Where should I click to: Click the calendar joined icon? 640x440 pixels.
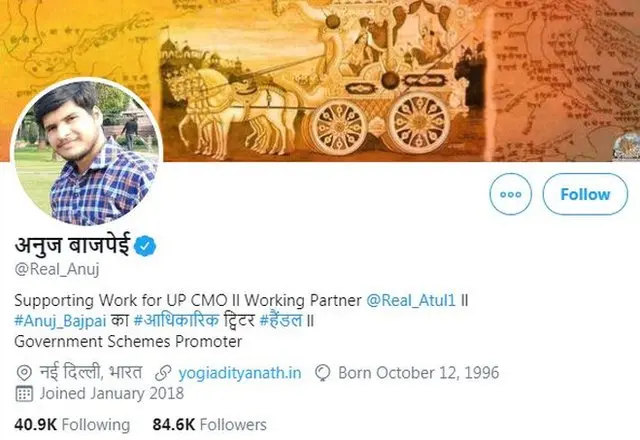pos(24,394)
